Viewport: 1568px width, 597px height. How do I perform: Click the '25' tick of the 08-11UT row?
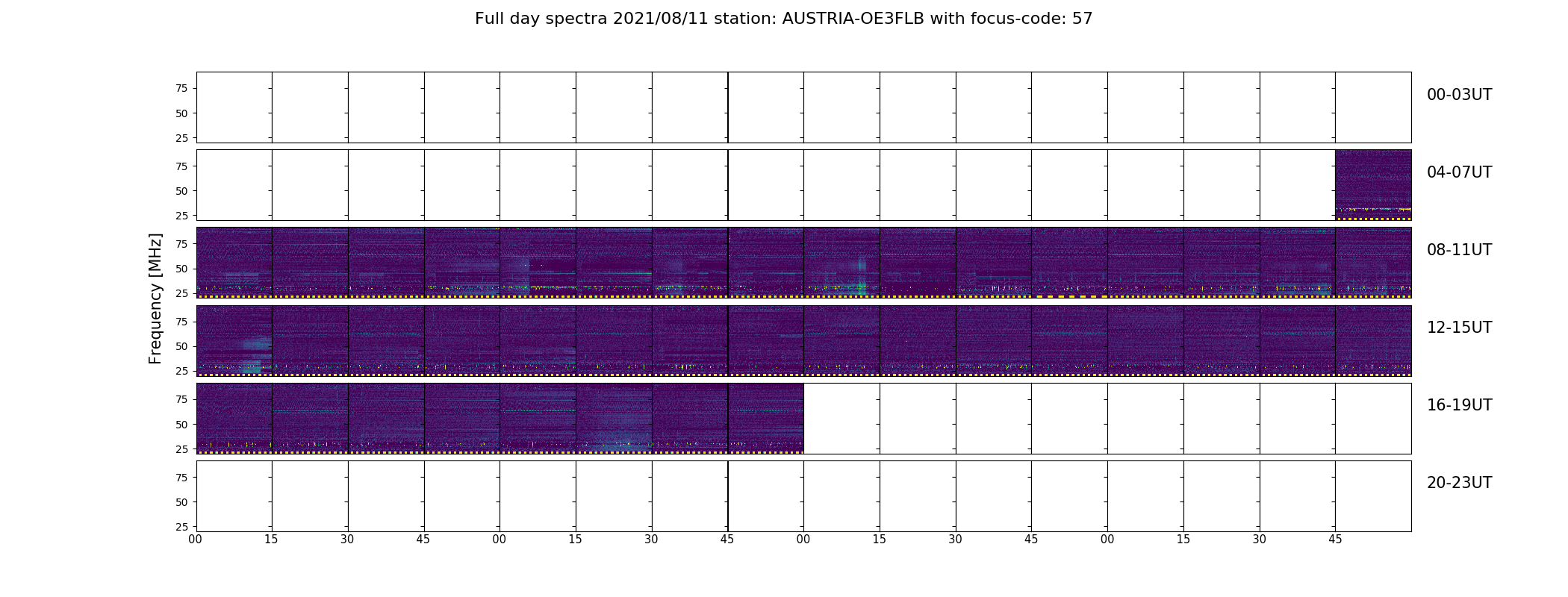coord(181,293)
